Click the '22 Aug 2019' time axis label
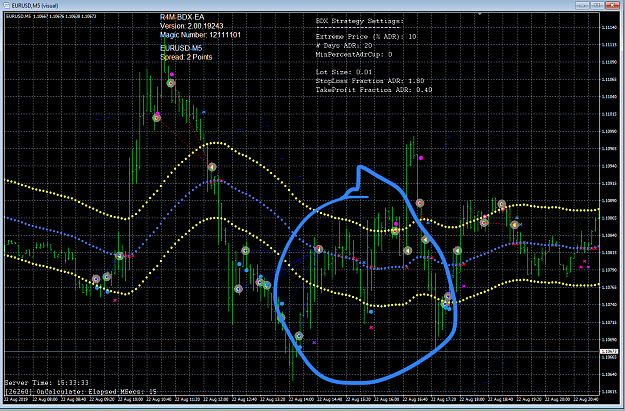Image resolution: width=625 pixels, height=411 pixels. pos(17,399)
